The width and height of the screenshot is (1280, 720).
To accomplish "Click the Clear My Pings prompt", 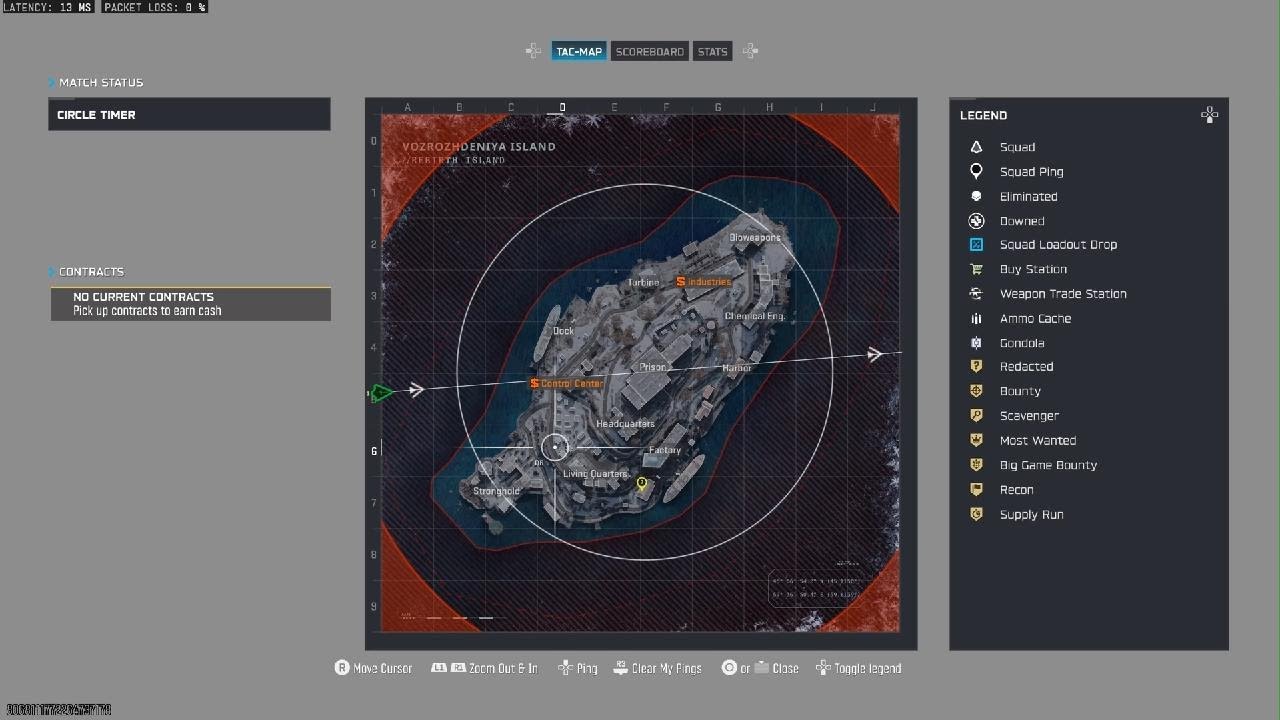I will click(x=657, y=668).
